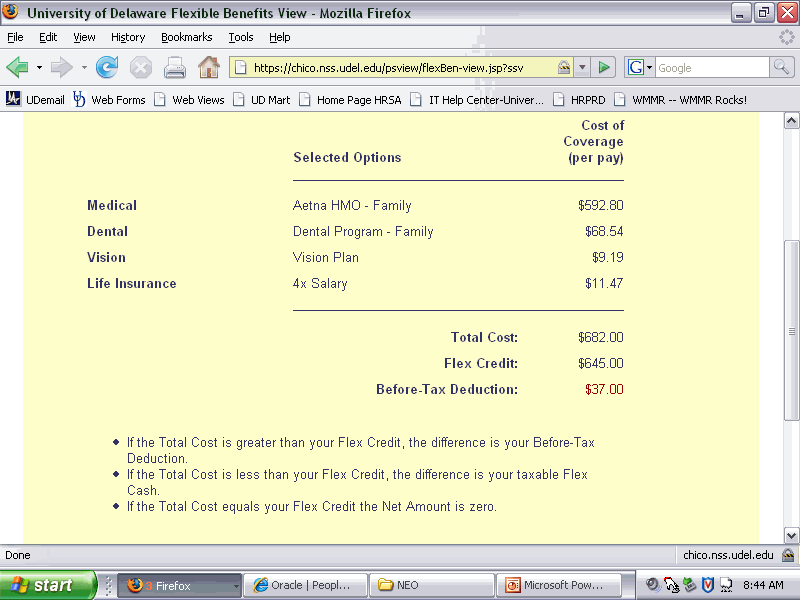800x600 pixels.
Task: Click the padlock icon in status bar
Action: (788, 555)
